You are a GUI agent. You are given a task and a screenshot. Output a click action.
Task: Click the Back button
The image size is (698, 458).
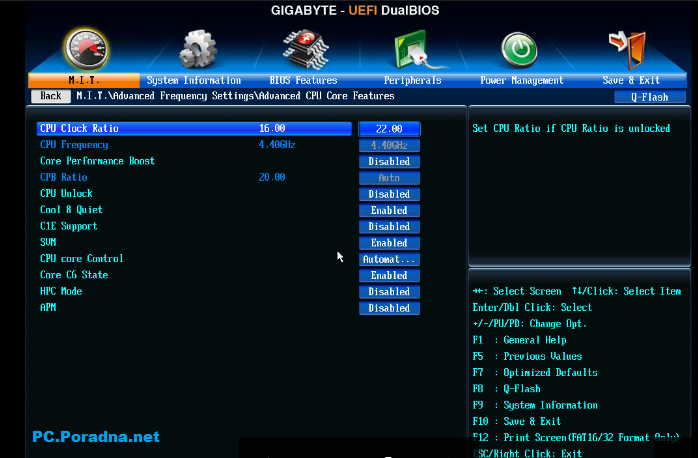click(x=51, y=96)
